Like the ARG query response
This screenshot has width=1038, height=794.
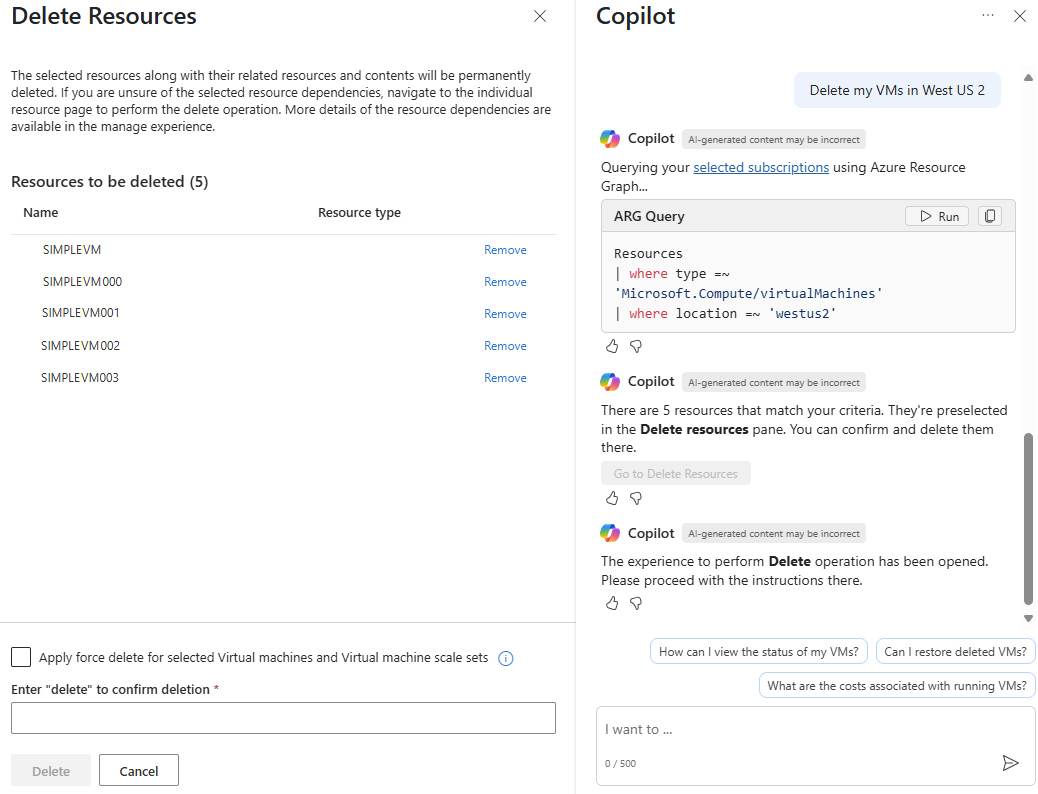613,346
